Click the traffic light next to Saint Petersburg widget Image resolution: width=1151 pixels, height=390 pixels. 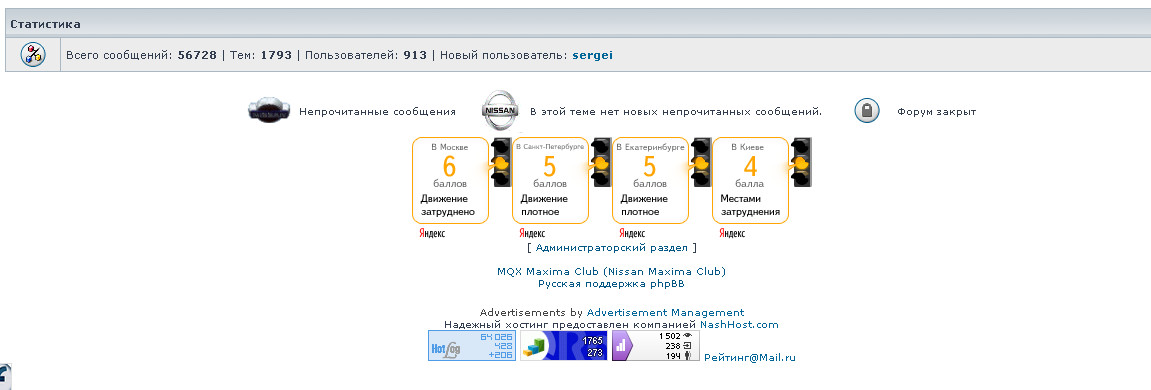click(x=602, y=162)
